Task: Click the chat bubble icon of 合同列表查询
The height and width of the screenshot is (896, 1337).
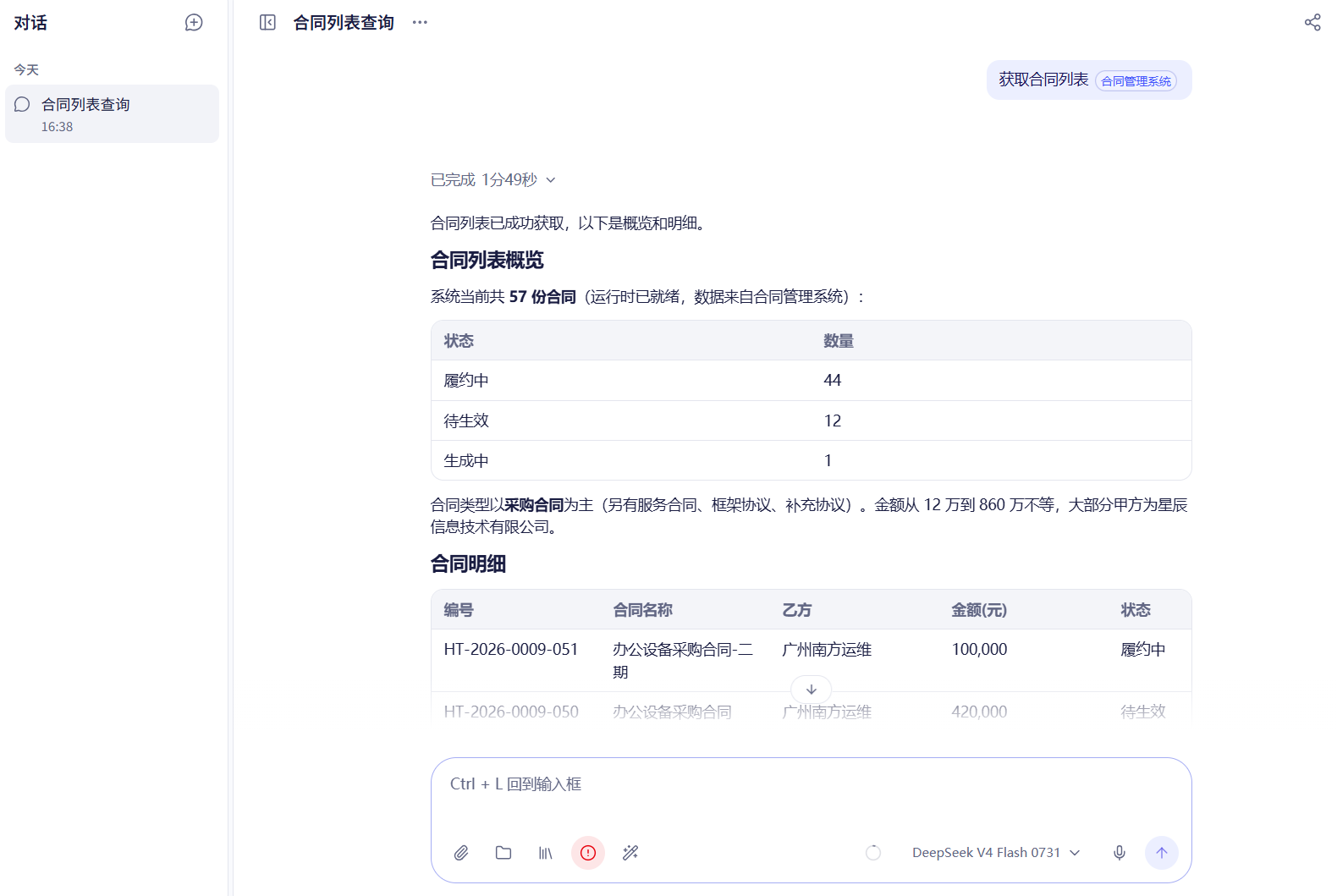Action: tap(22, 104)
